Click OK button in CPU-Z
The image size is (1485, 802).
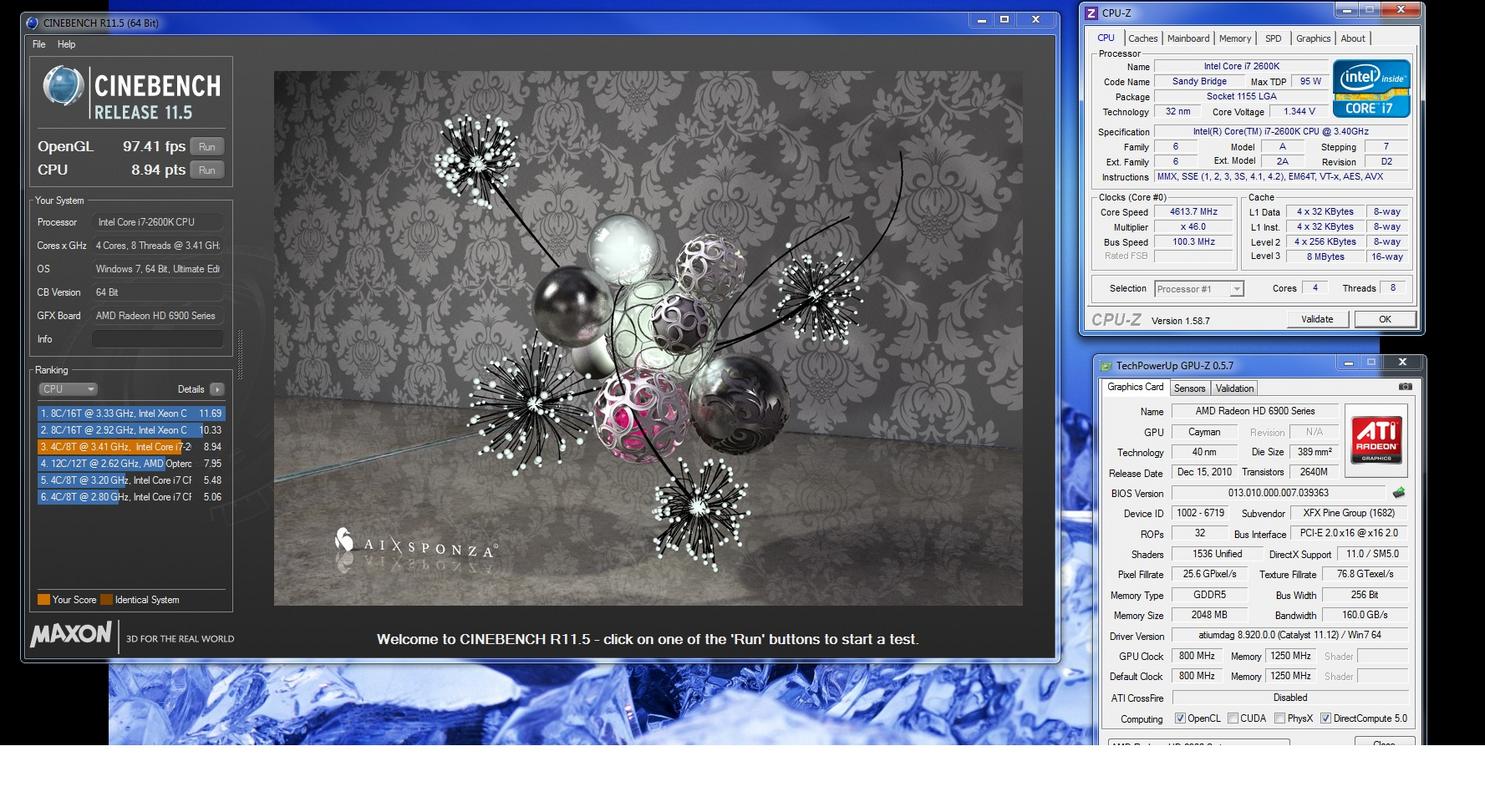click(x=1385, y=319)
